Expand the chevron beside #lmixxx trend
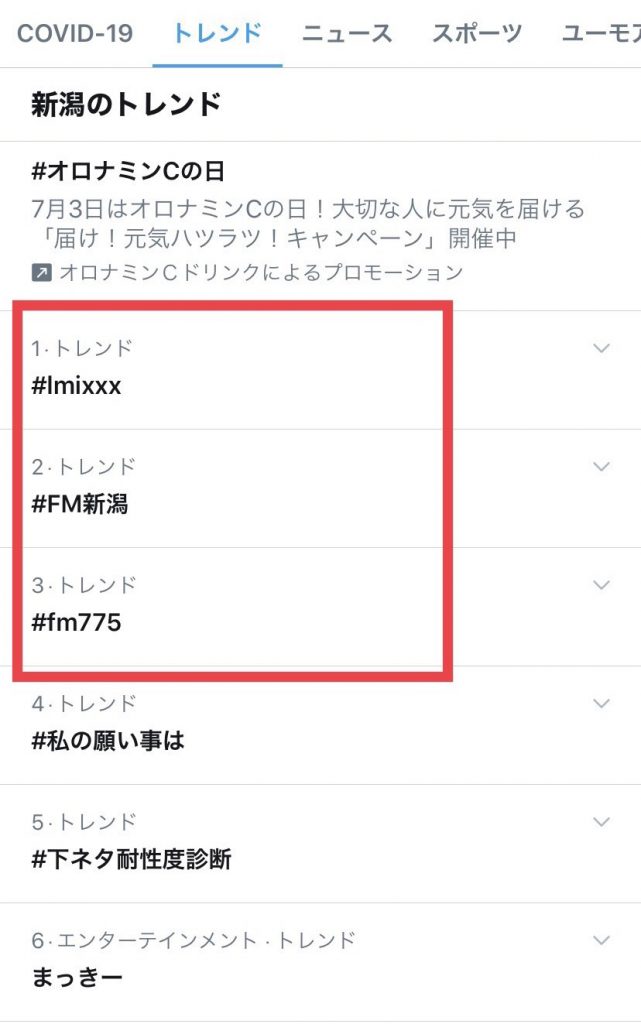The image size is (641, 1024). pos(601,348)
